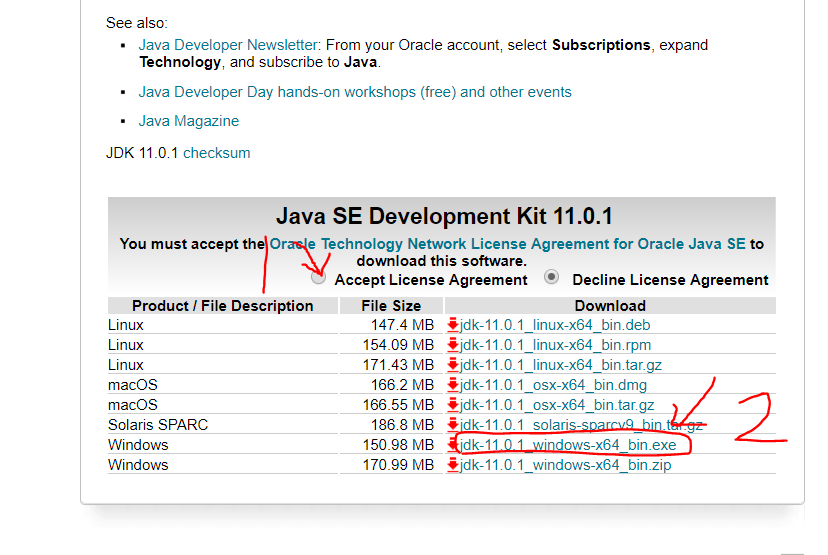Viewport: 828px width, 555px height.
Task: Download jdk-11.0.1_solaris-sparcv9_bin.tar.gz file
Action: coord(581,425)
